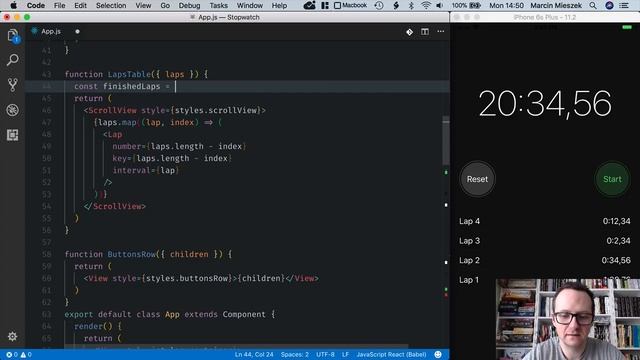
Task: Open Spotlight search in the menu bar
Action: [x=593, y=5]
